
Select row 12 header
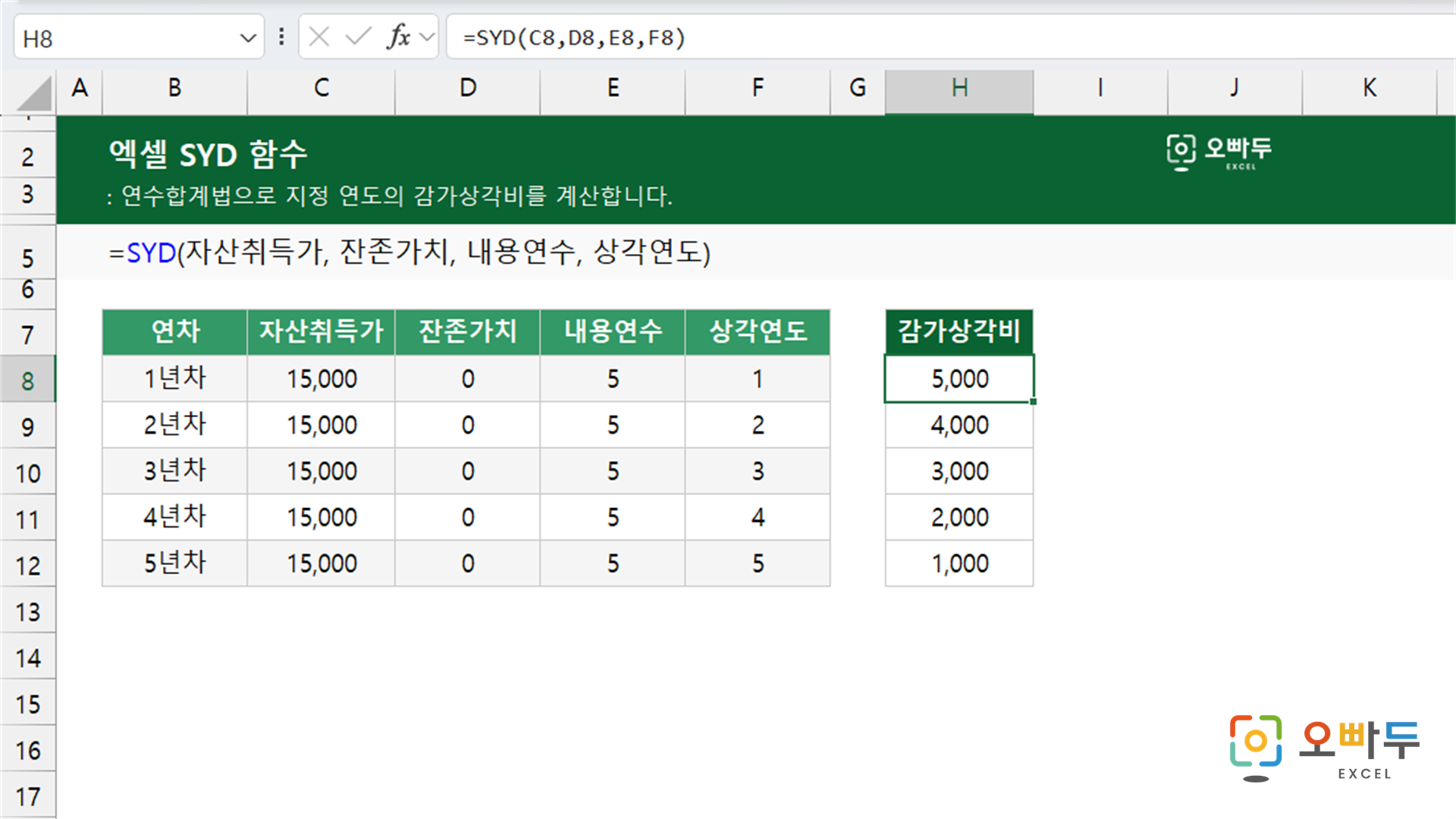(28, 565)
